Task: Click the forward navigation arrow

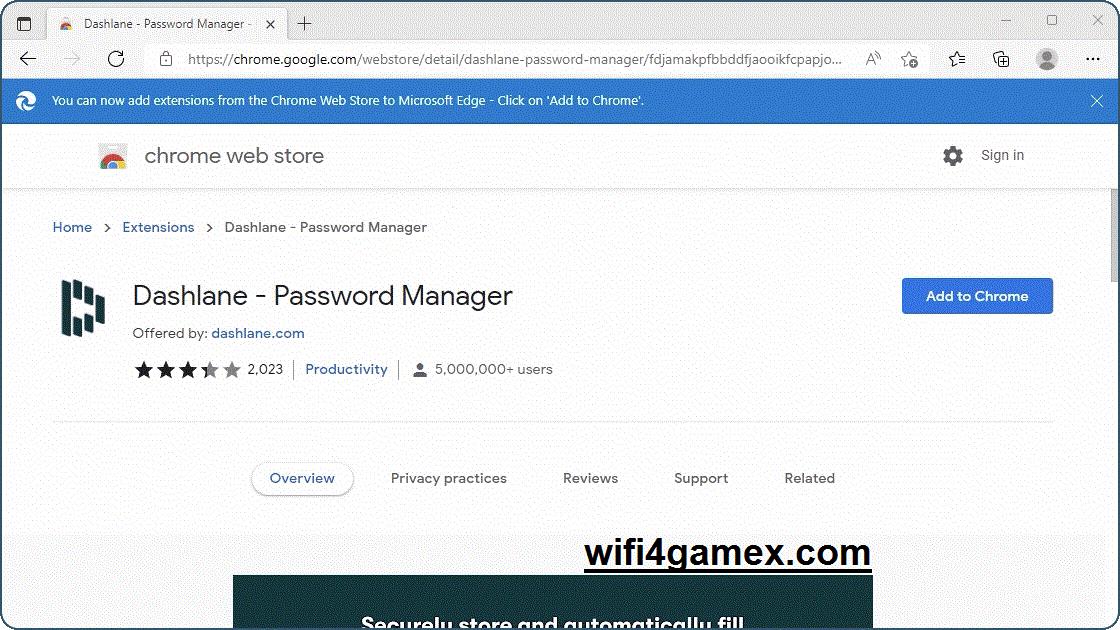Action: click(71, 59)
